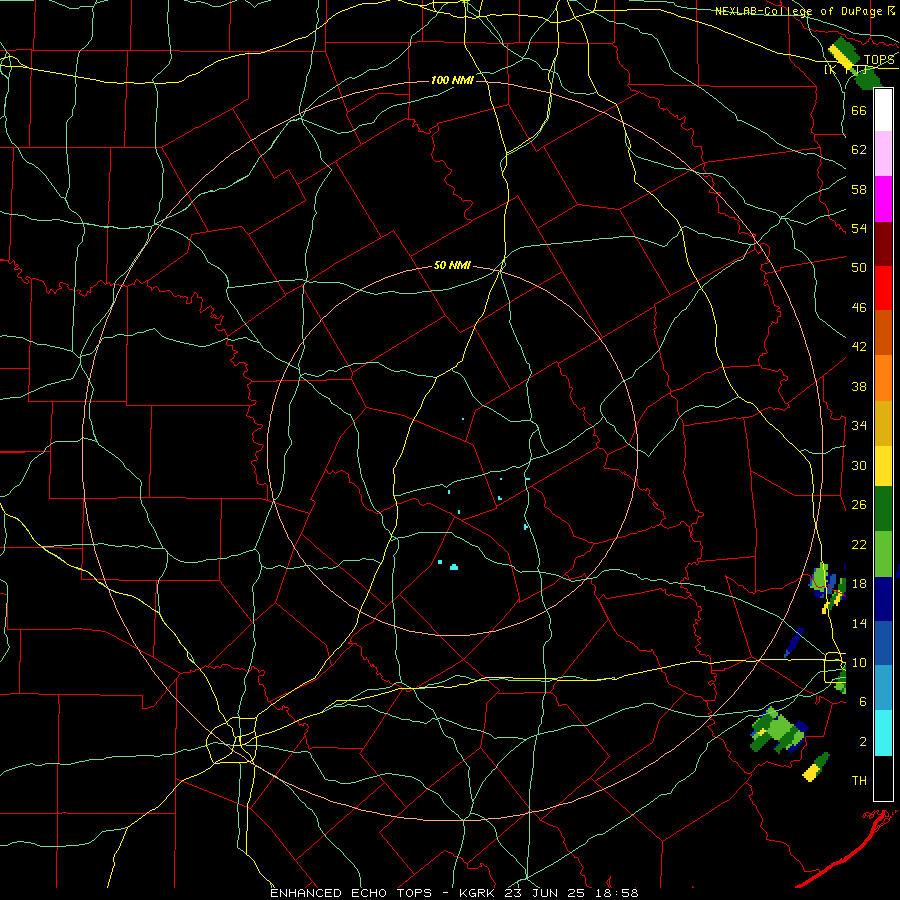900x900 pixels.
Task: Click the legend value 14
Action: click(859, 623)
